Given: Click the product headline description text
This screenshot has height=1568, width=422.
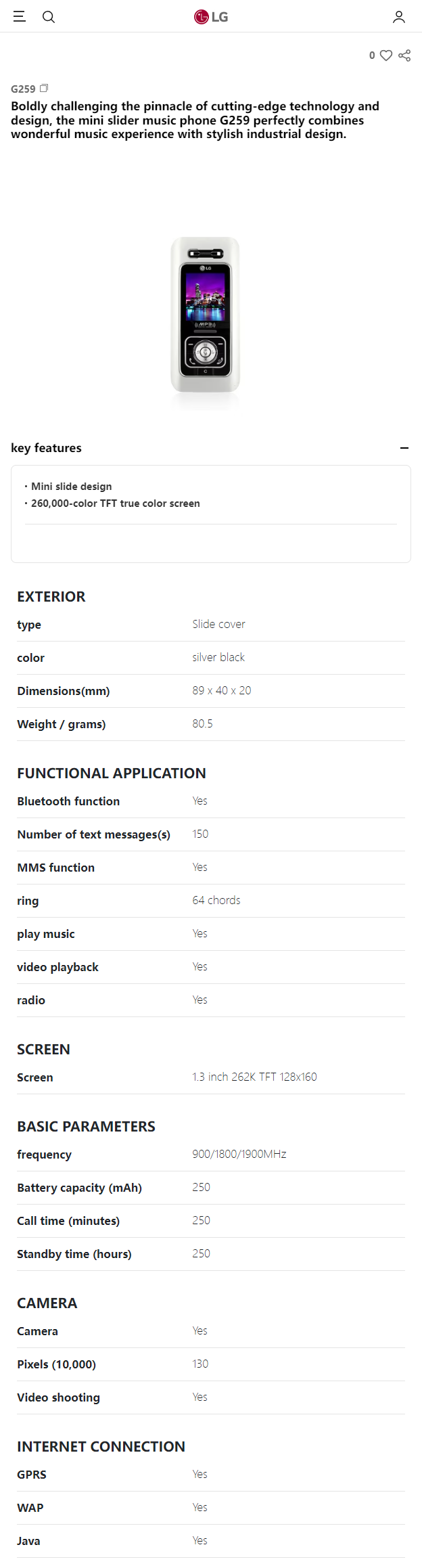Looking at the screenshot, I should point(196,120).
